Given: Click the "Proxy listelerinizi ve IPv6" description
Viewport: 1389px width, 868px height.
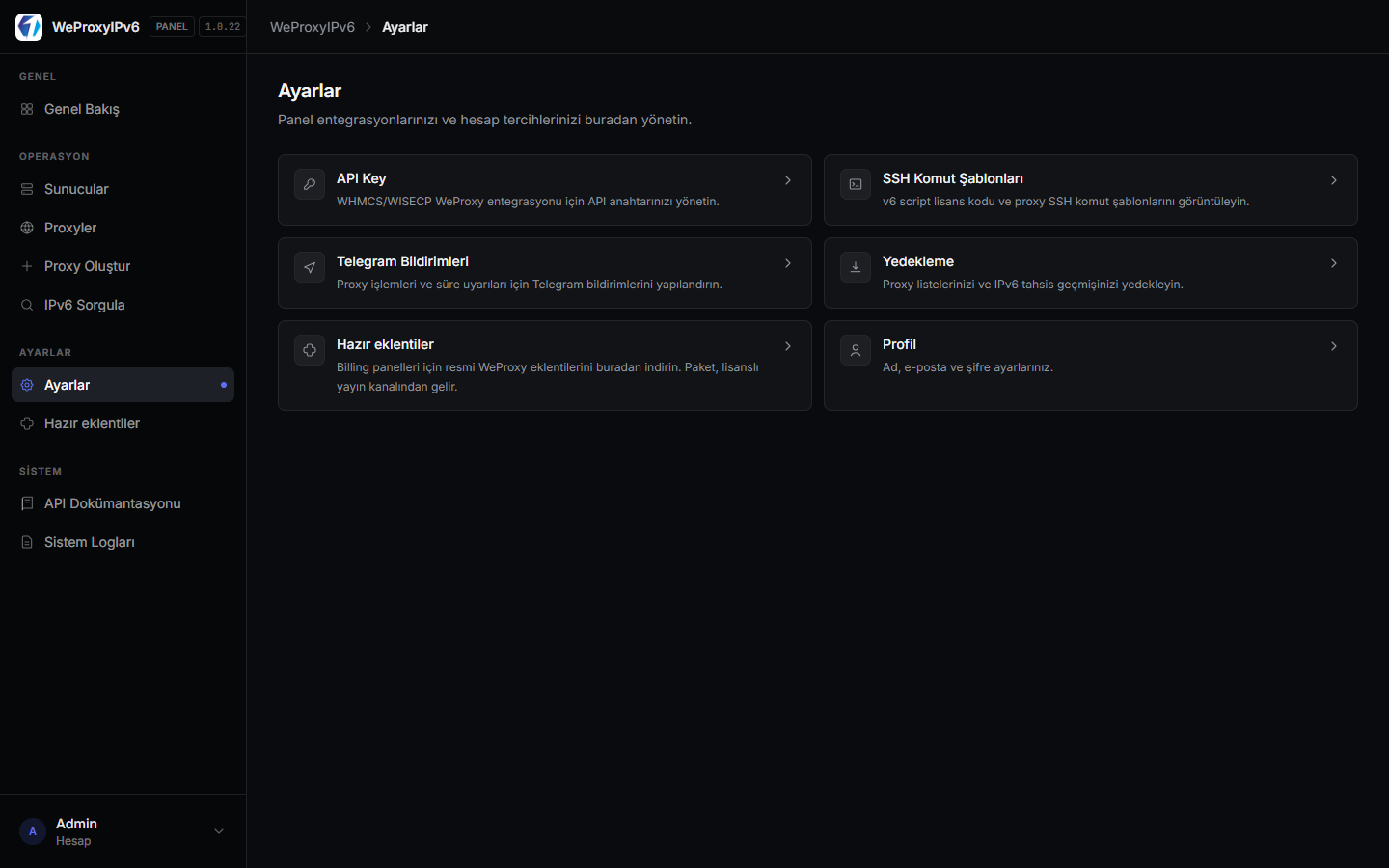Looking at the screenshot, I should tap(1033, 285).
